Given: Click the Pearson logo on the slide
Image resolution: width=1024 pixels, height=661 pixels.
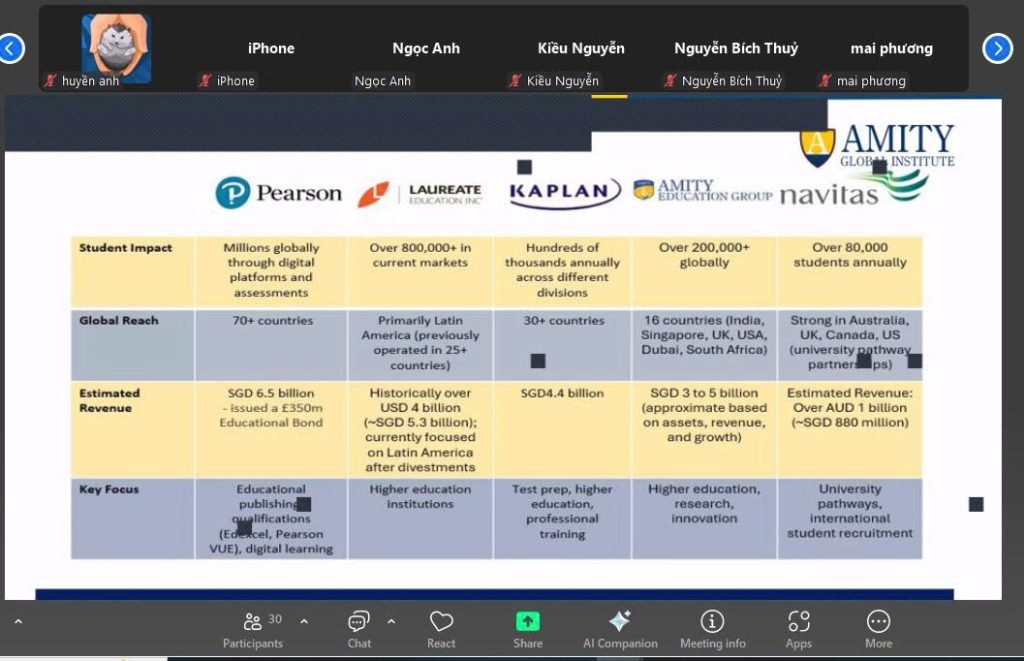Looking at the screenshot, I should tap(279, 193).
